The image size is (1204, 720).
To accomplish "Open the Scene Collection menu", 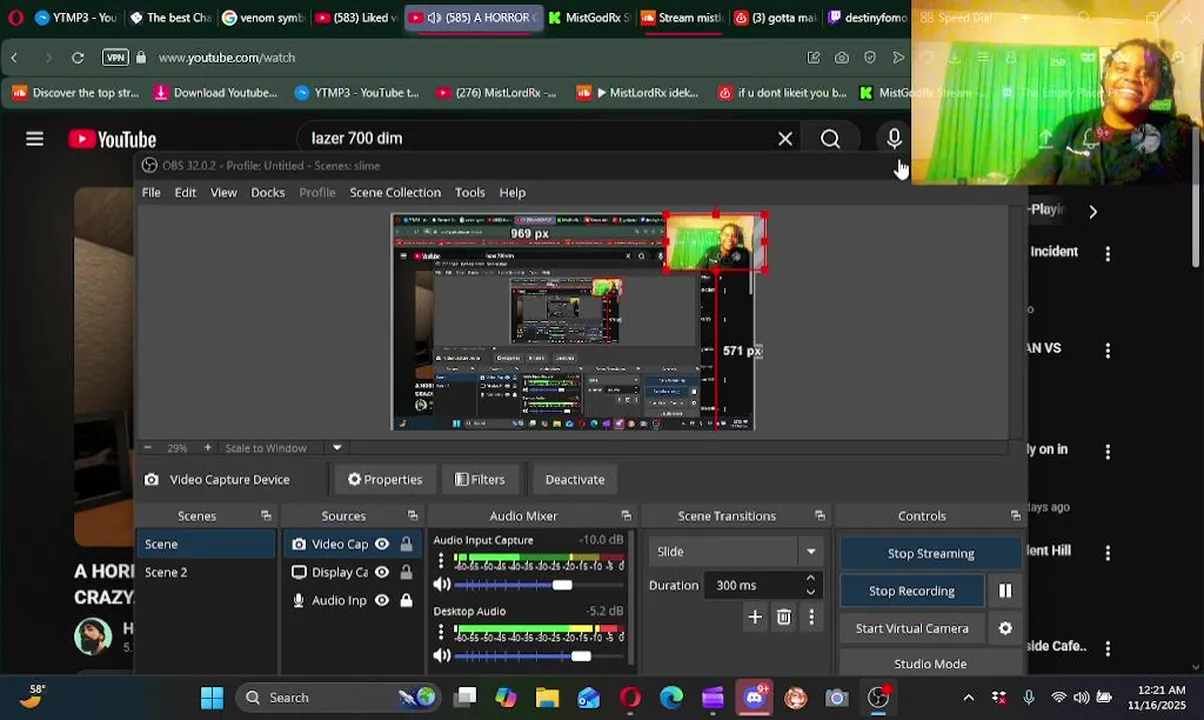I will tap(395, 192).
